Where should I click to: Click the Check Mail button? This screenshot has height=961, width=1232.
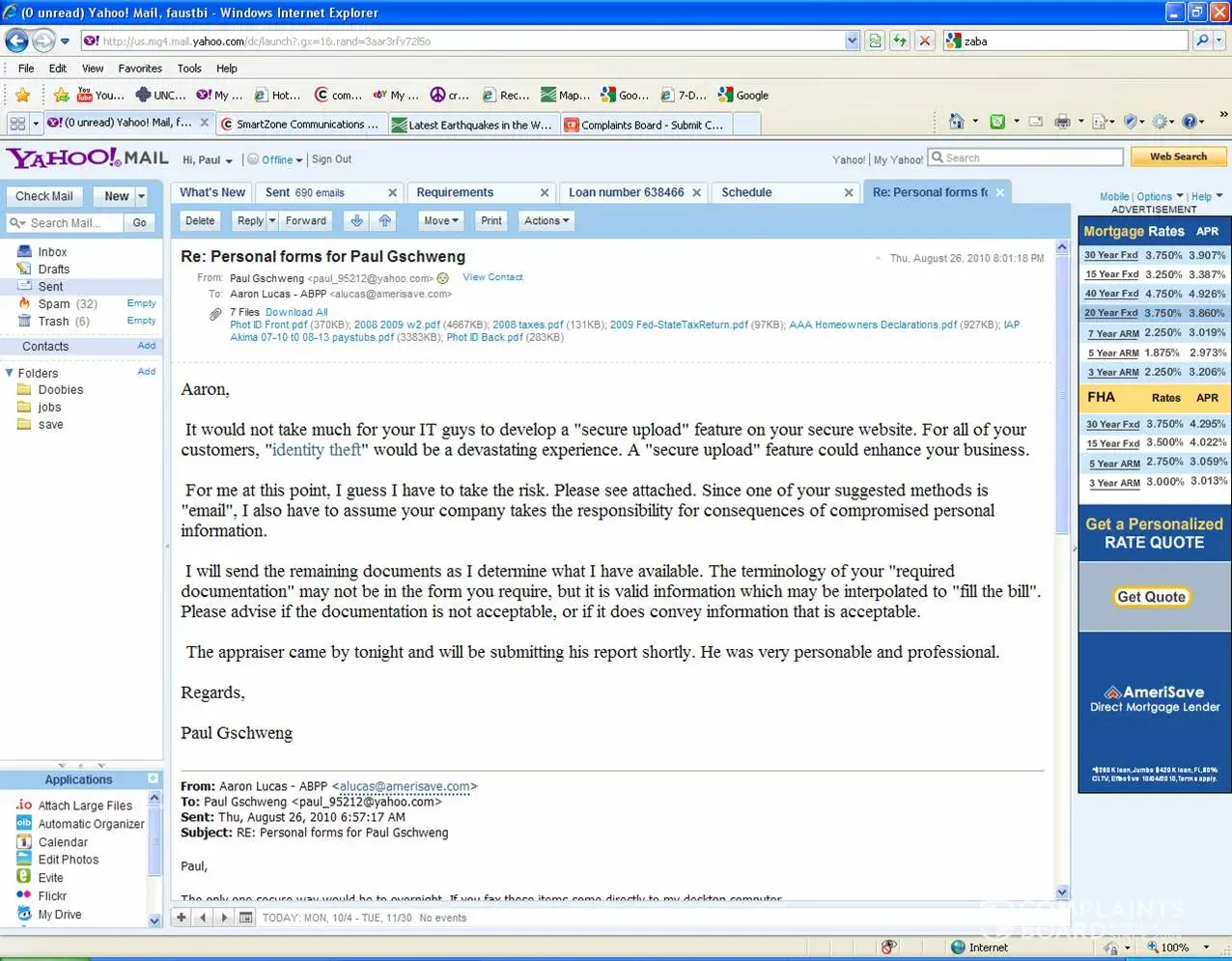tap(44, 196)
